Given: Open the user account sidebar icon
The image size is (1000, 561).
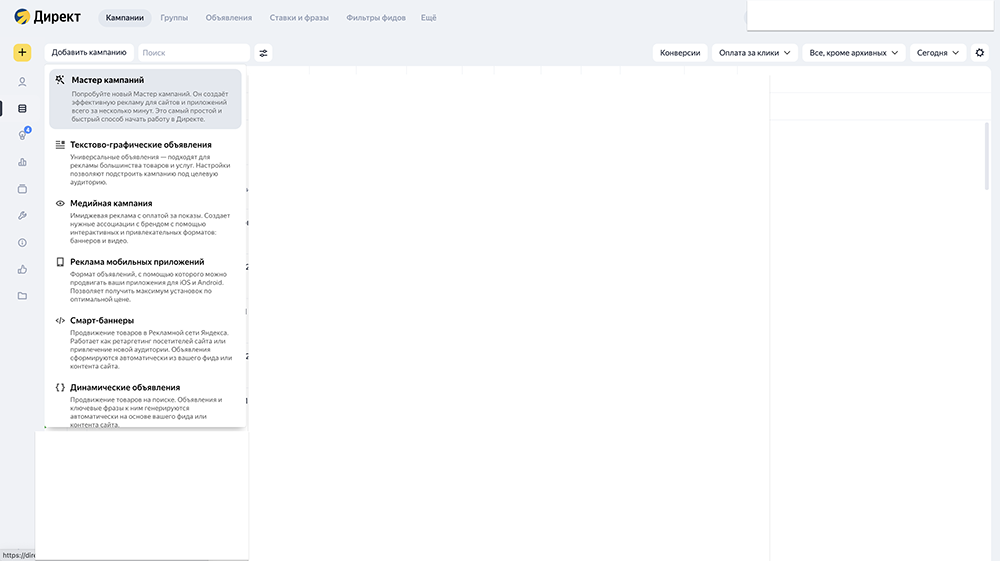Looking at the screenshot, I should click(x=22, y=82).
